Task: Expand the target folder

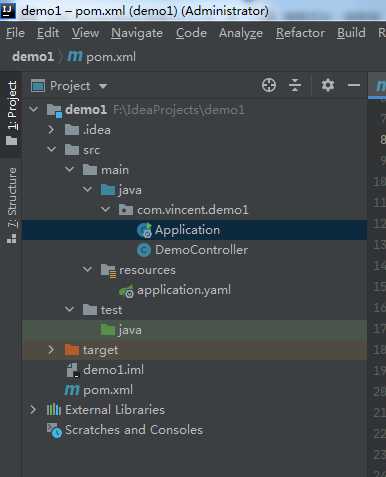Action: [x=51, y=350]
